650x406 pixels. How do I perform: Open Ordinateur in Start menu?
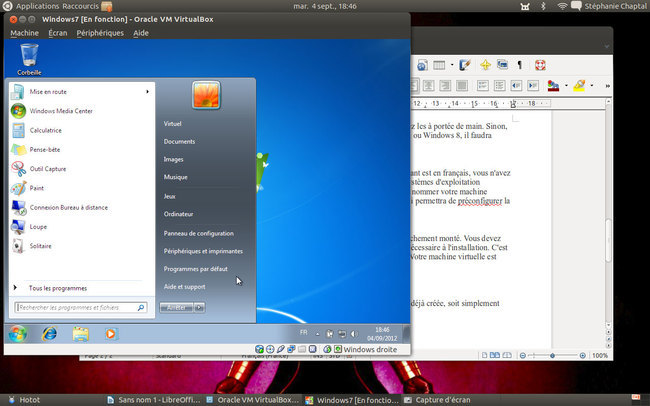pos(178,214)
